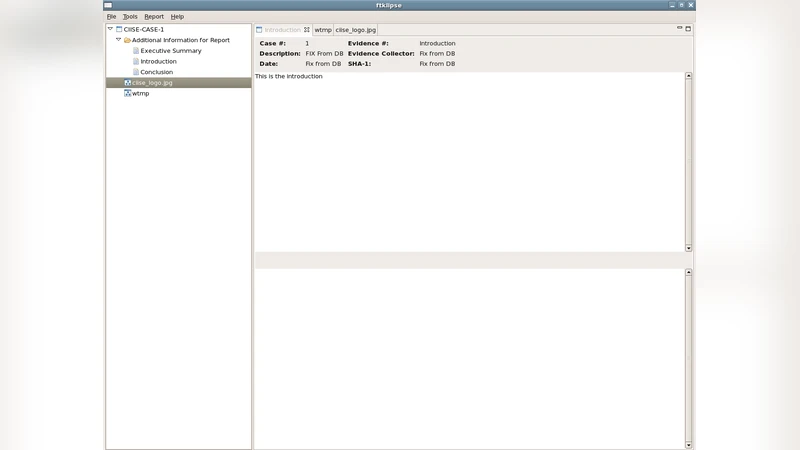Collapse Additional Information for Report folder

click(118, 40)
